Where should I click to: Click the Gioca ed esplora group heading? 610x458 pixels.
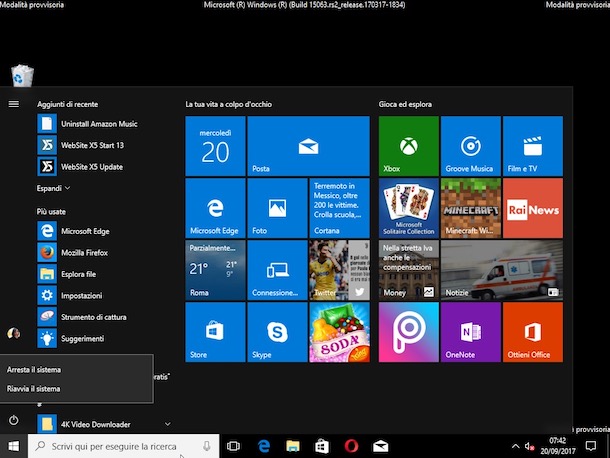(405, 104)
